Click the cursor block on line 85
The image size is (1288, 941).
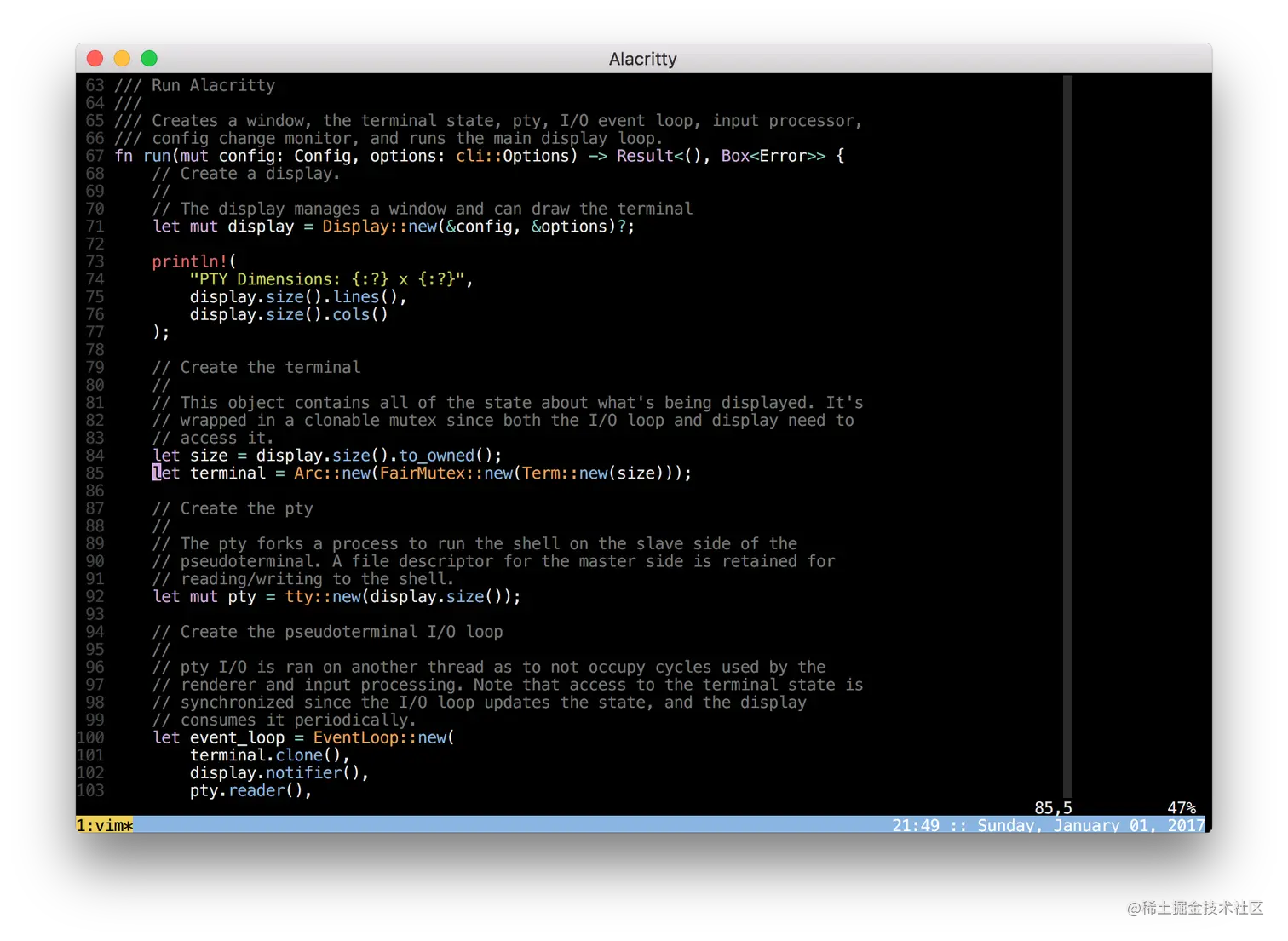tap(157, 473)
